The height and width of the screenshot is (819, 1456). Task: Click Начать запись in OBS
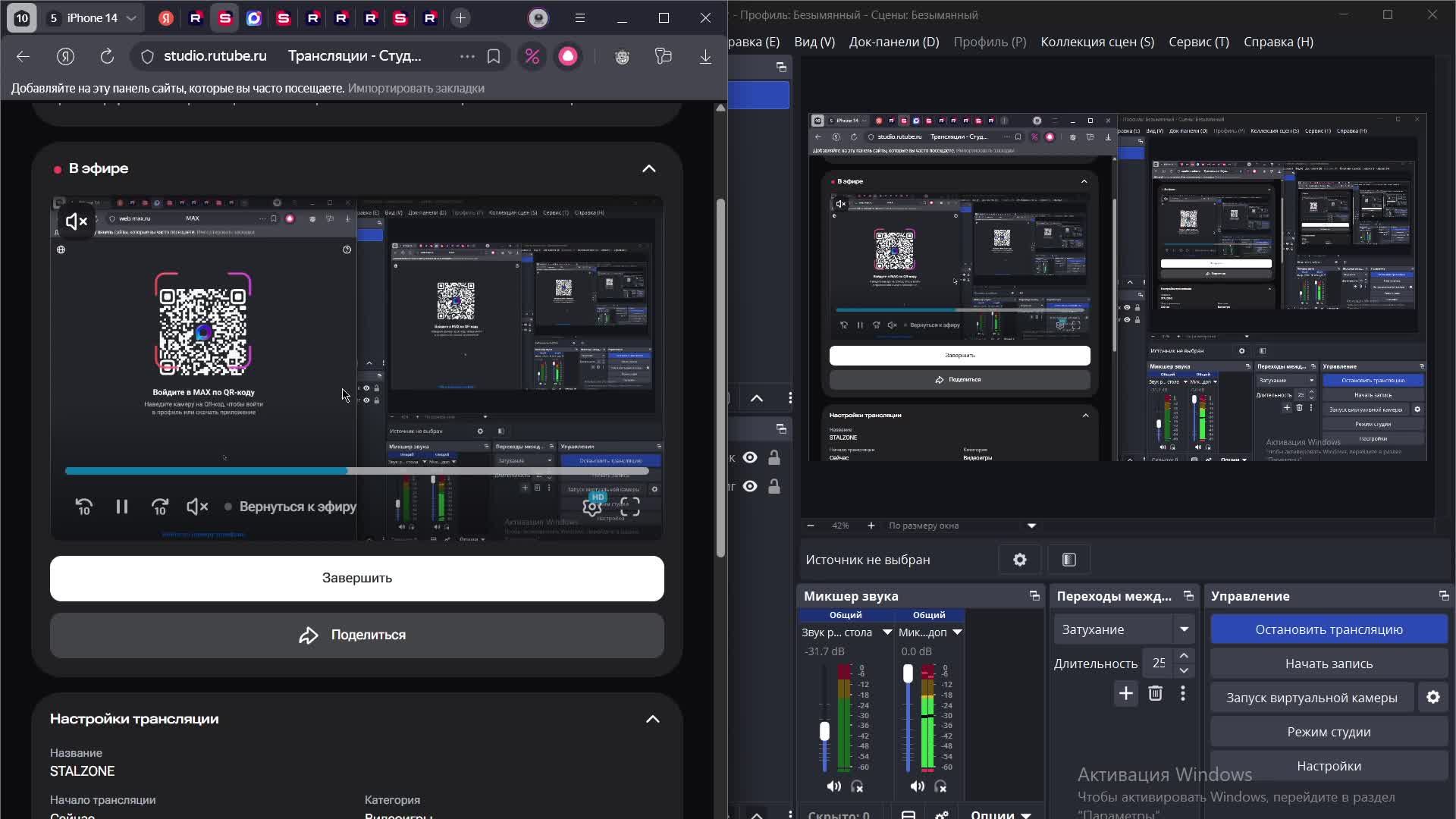click(1329, 664)
